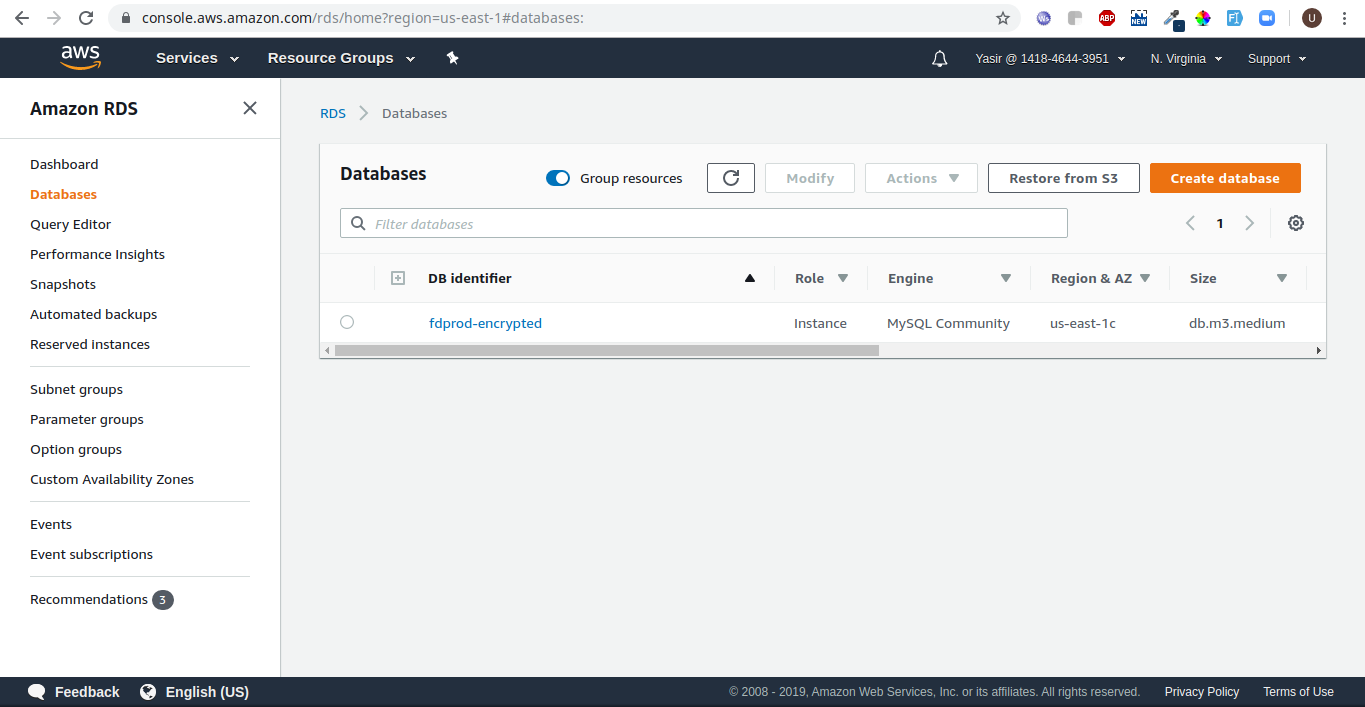Viewport: 1365px width, 707px height.
Task: Click the pin shortcut icon in navbar
Action: [452, 58]
